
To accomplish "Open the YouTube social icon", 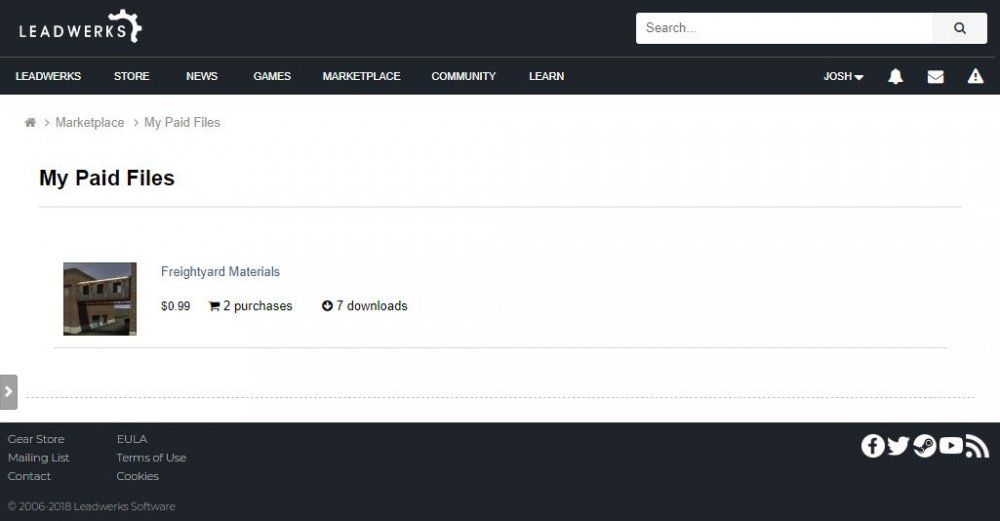I will pyautogui.click(x=951, y=446).
